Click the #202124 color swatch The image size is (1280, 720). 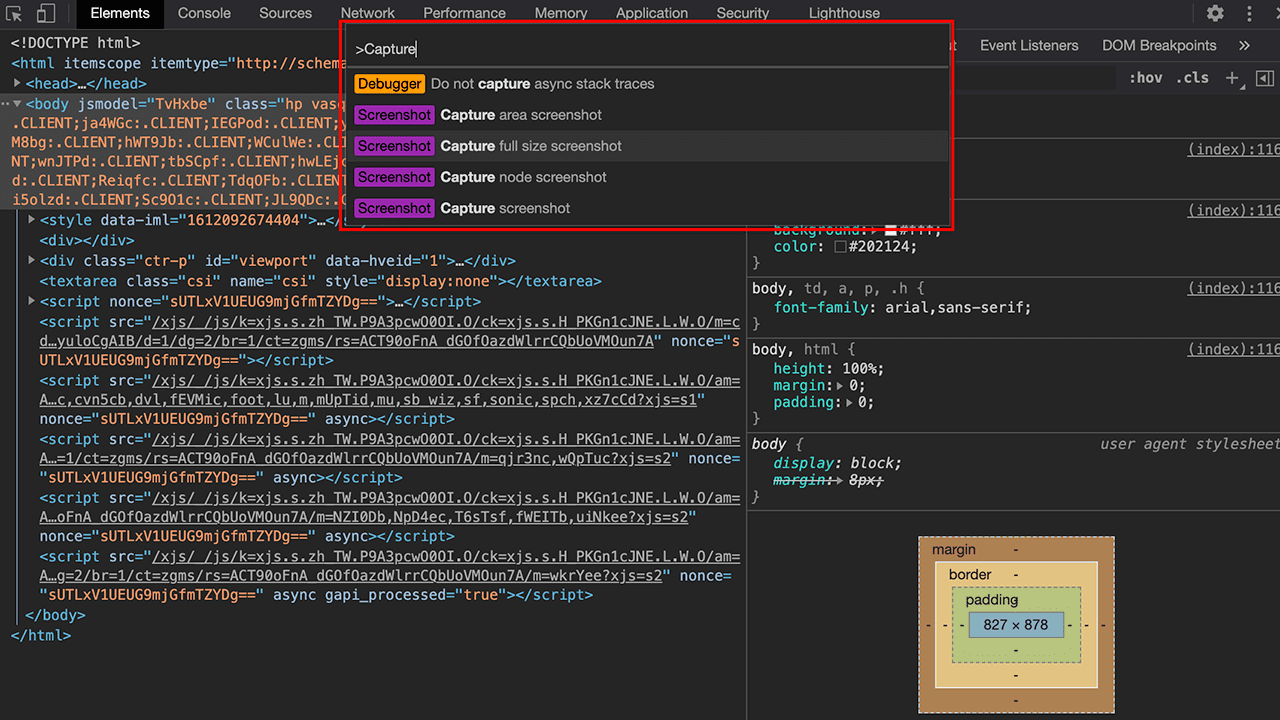point(840,247)
